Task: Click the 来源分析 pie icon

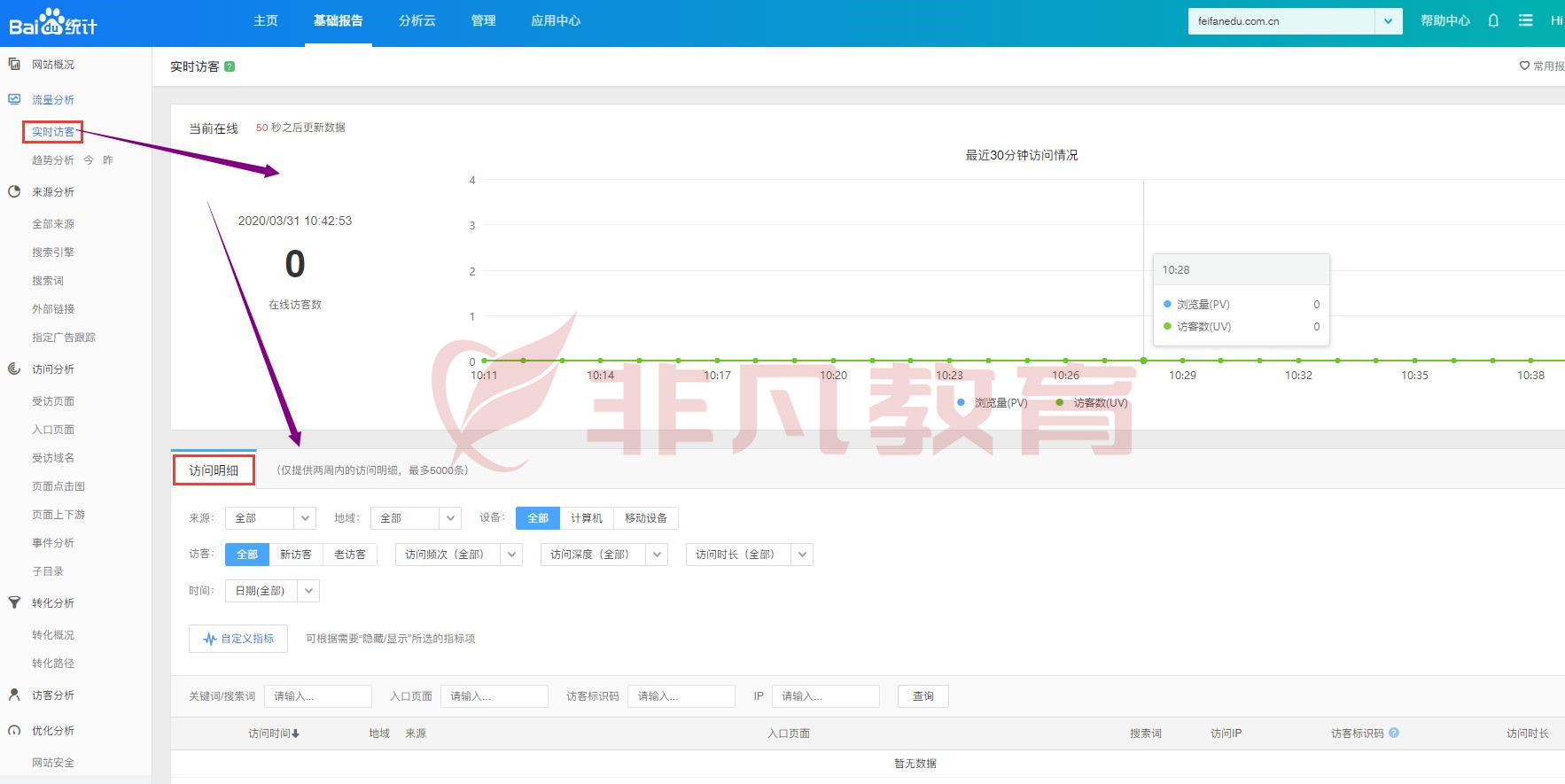Action: [x=14, y=191]
